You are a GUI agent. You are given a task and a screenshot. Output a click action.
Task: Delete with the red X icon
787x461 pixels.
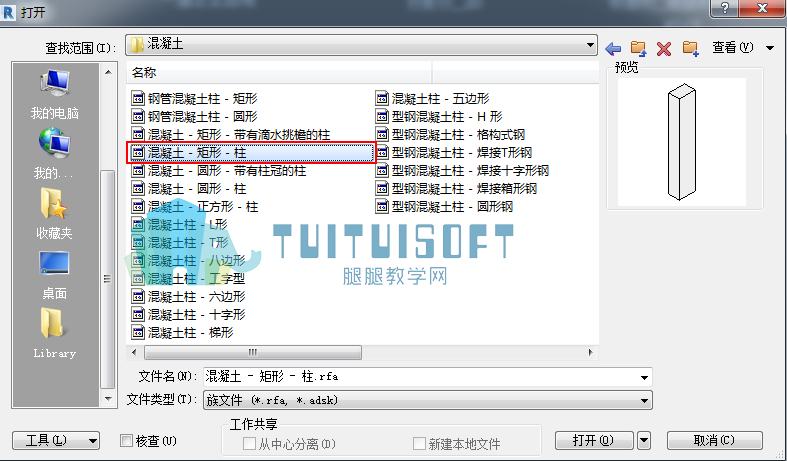(664, 49)
